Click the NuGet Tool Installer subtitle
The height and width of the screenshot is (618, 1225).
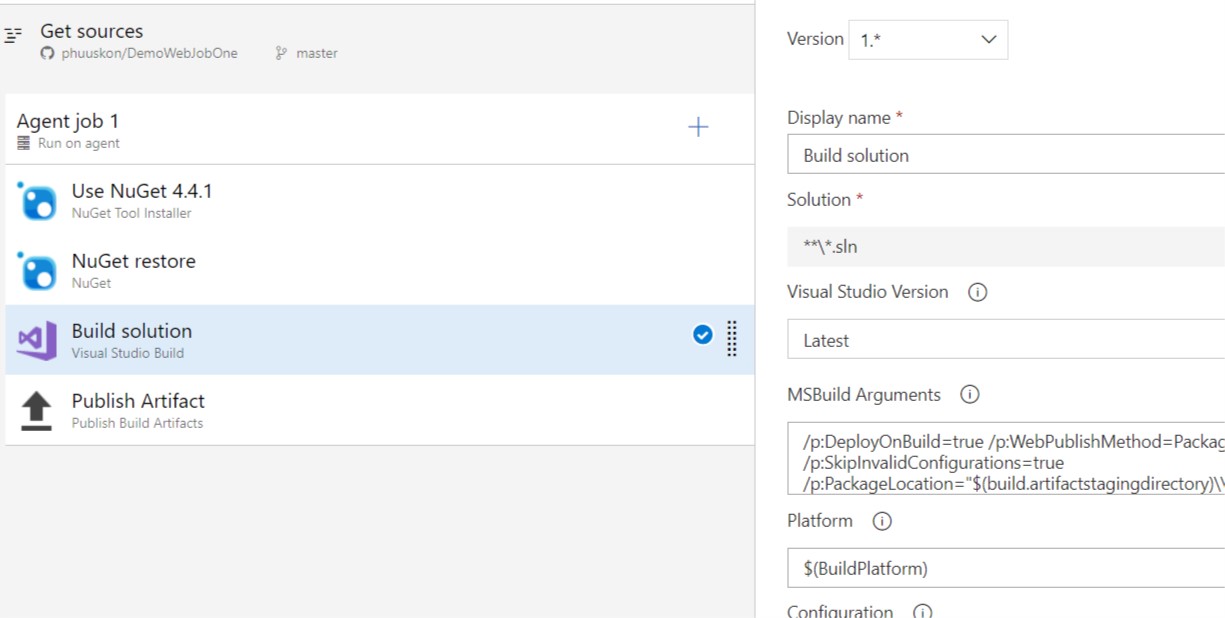tap(131, 213)
